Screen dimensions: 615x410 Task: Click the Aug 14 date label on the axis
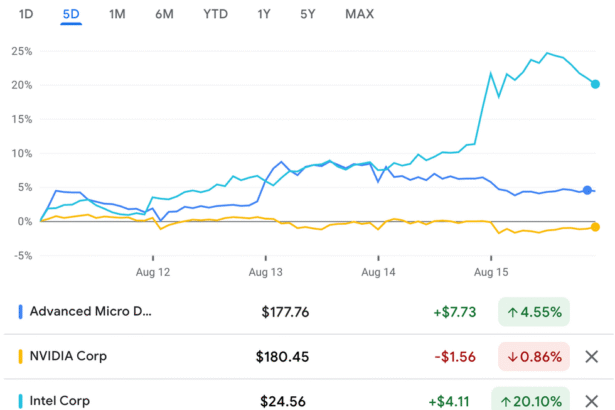(379, 271)
